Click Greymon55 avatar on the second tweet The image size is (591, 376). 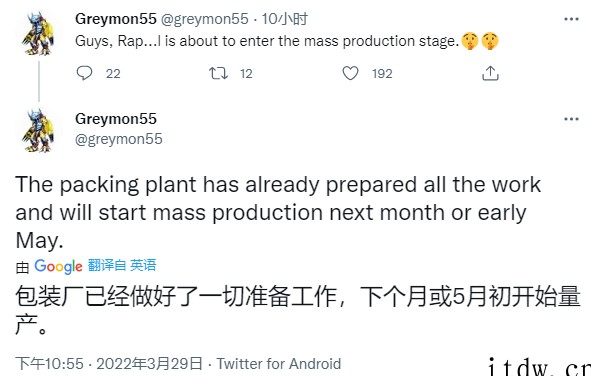(38, 131)
